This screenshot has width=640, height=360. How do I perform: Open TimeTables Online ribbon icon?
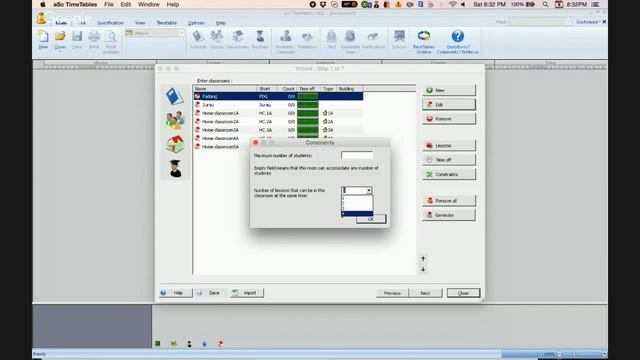tap(424, 41)
